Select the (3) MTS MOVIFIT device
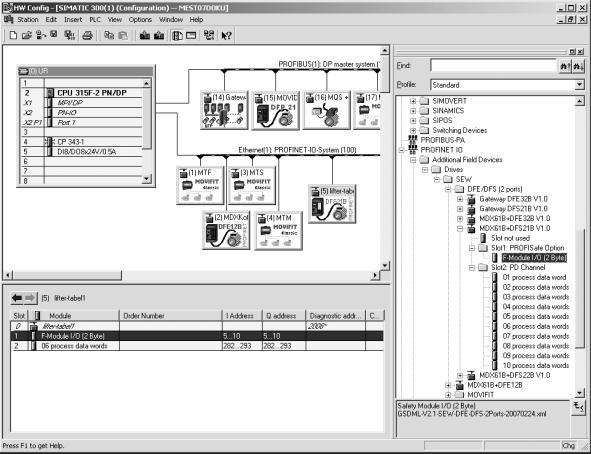The width and height of the screenshot is (591, 454). [x=252, y=185]
